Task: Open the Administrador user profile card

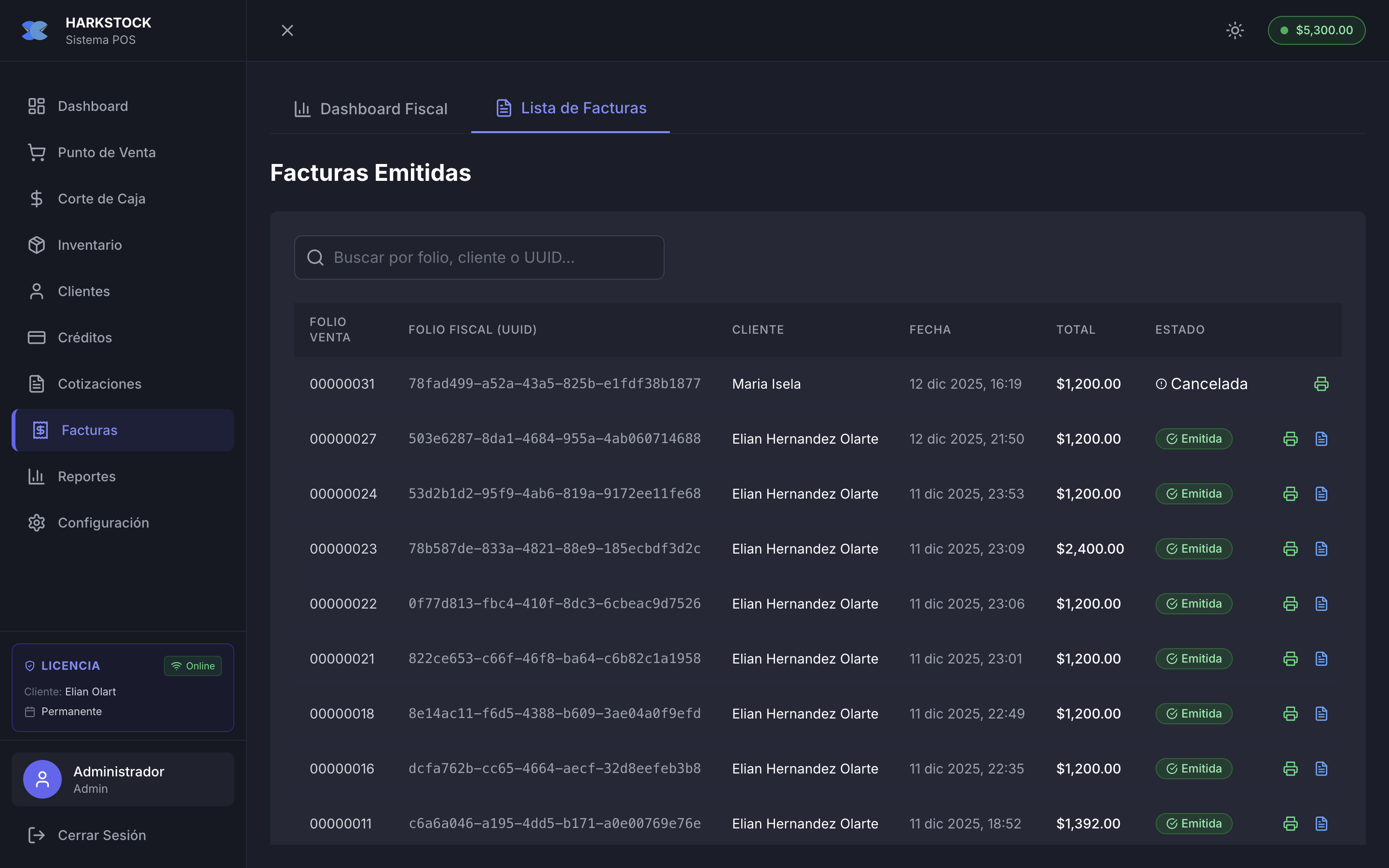Action: pyautogui.click(x=123, y=779)
